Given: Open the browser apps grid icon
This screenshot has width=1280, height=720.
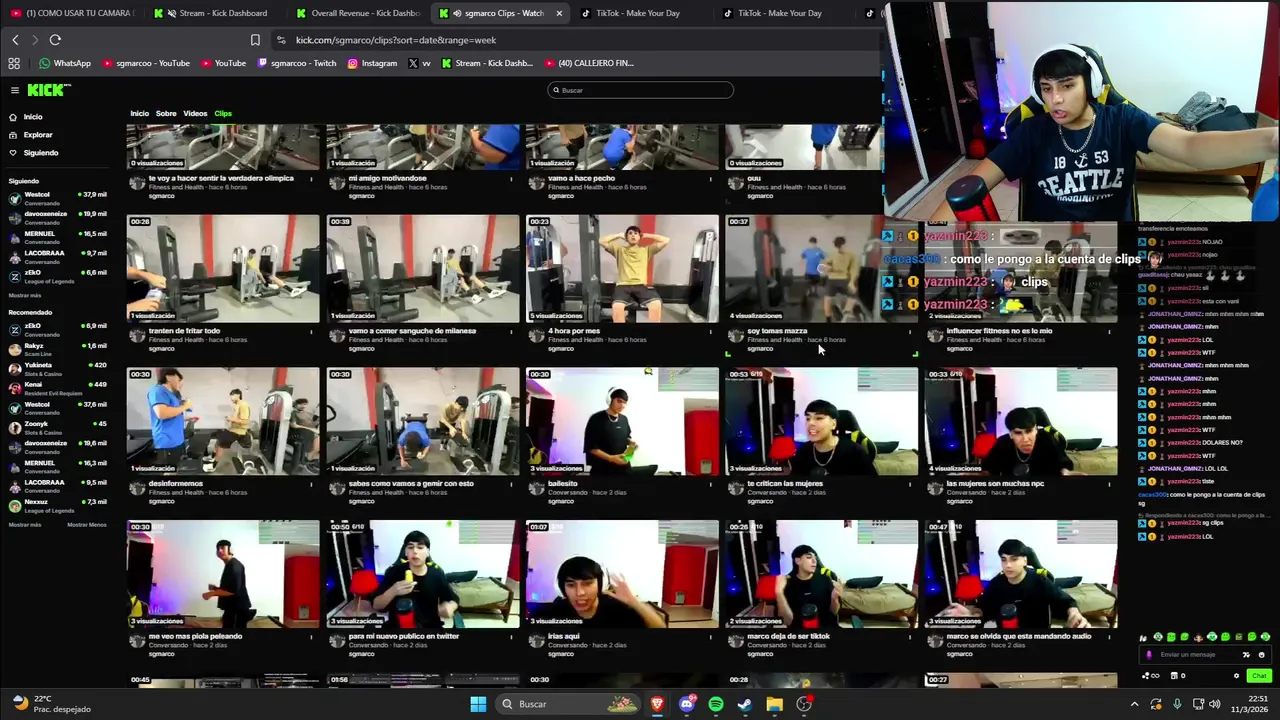Looking at the screenshot, I should 14,63.
